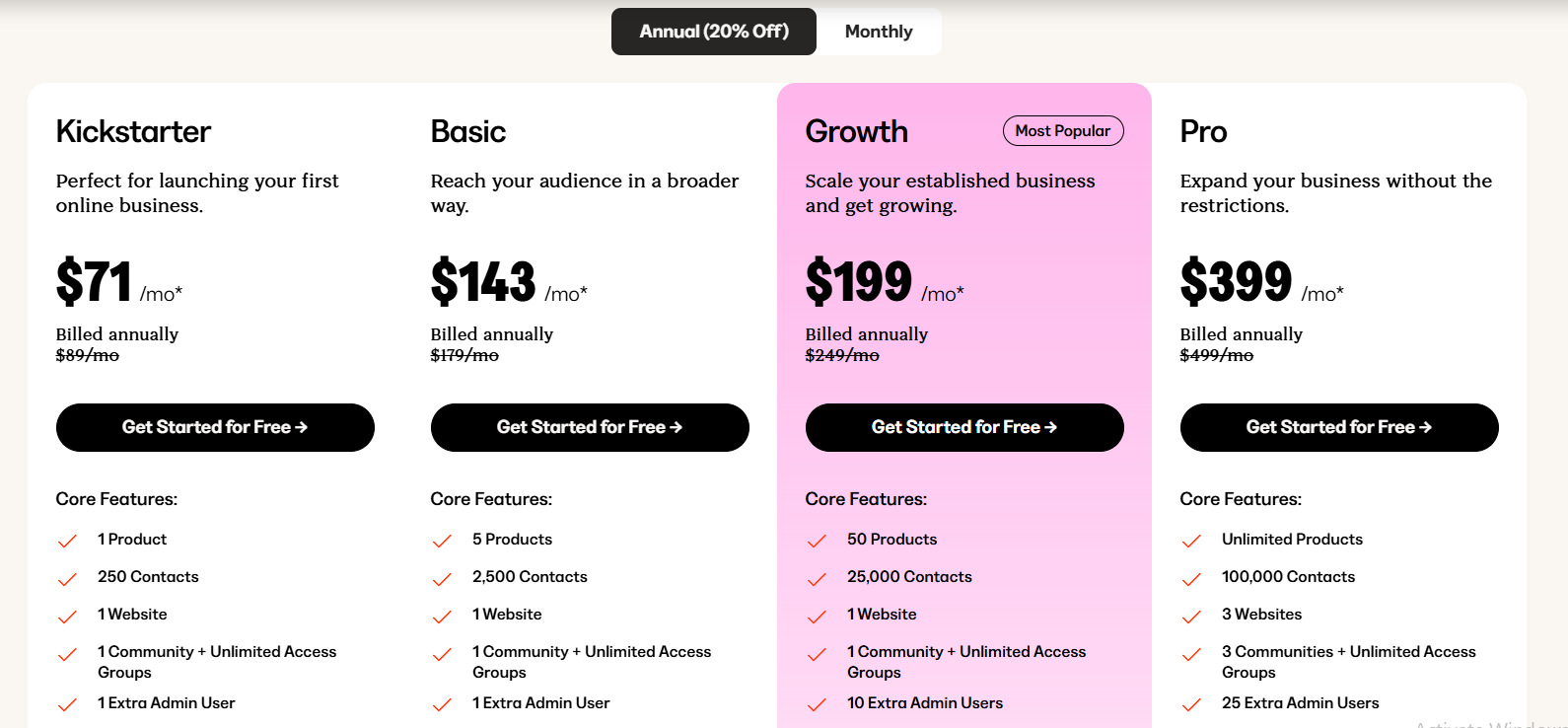1568x728 pixels.
Task: Get started with the Pro plan
Action: [1339, 427]
